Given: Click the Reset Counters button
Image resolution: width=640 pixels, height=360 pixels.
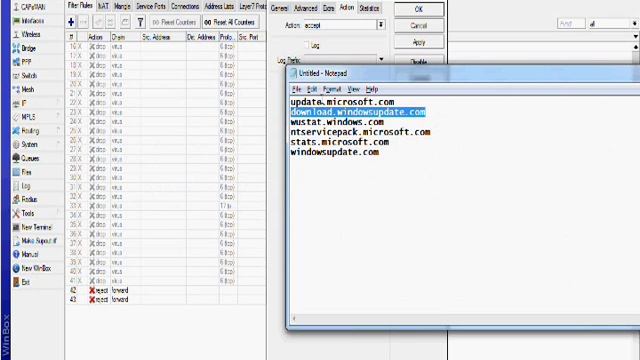Looking at the screenshot, I should tap(174, 22).
